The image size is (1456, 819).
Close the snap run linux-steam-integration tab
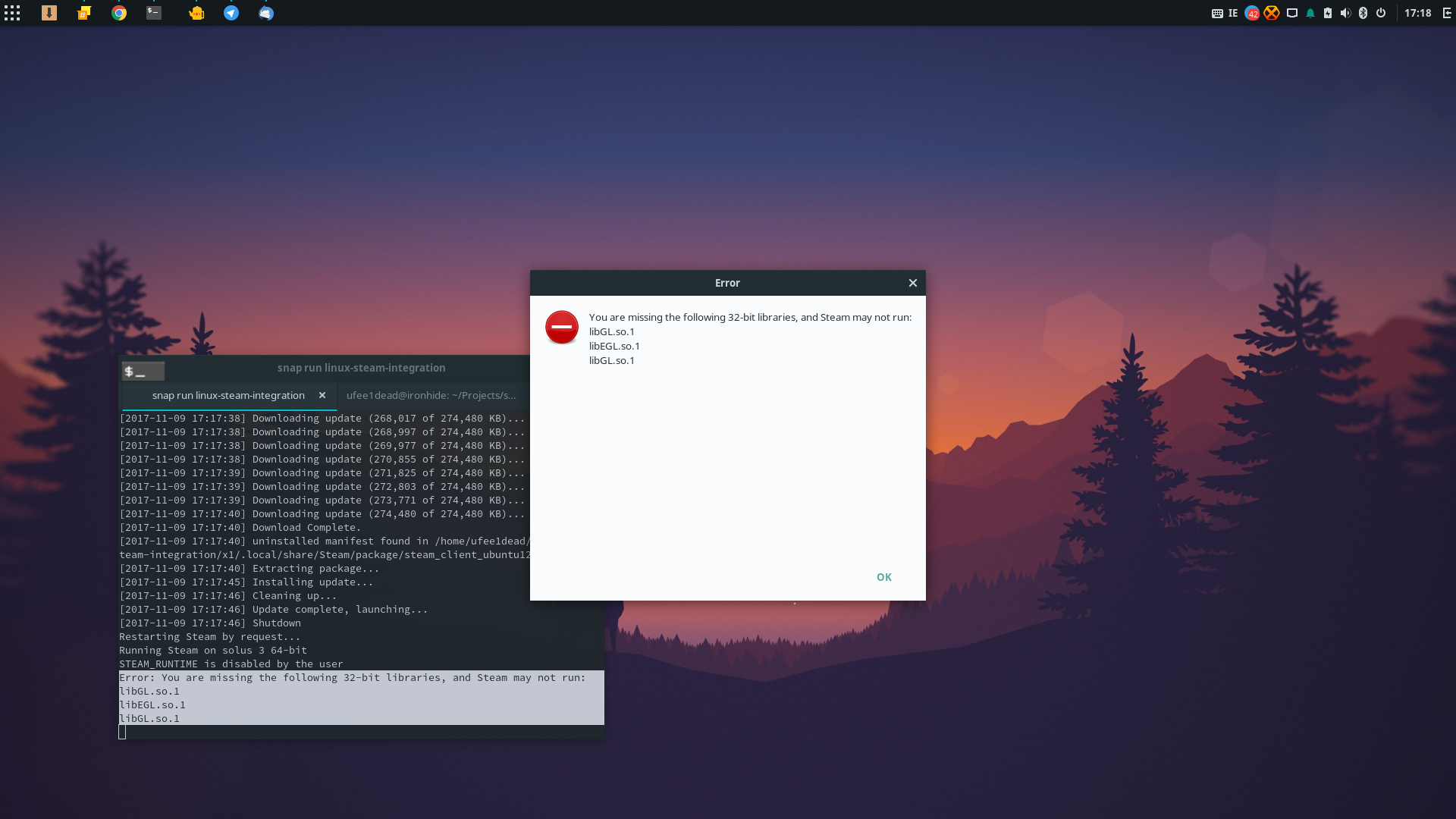pos(322,395)
